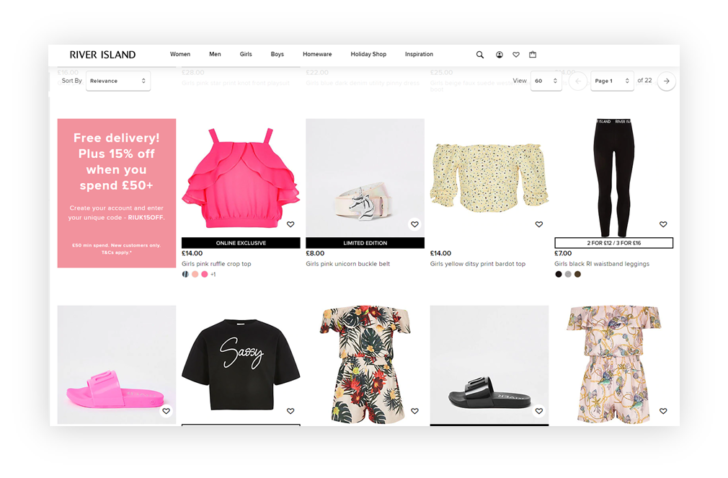
Task: Open the pink ruffle crop top image
Action: pyautogui.click(x=240, y=178)
